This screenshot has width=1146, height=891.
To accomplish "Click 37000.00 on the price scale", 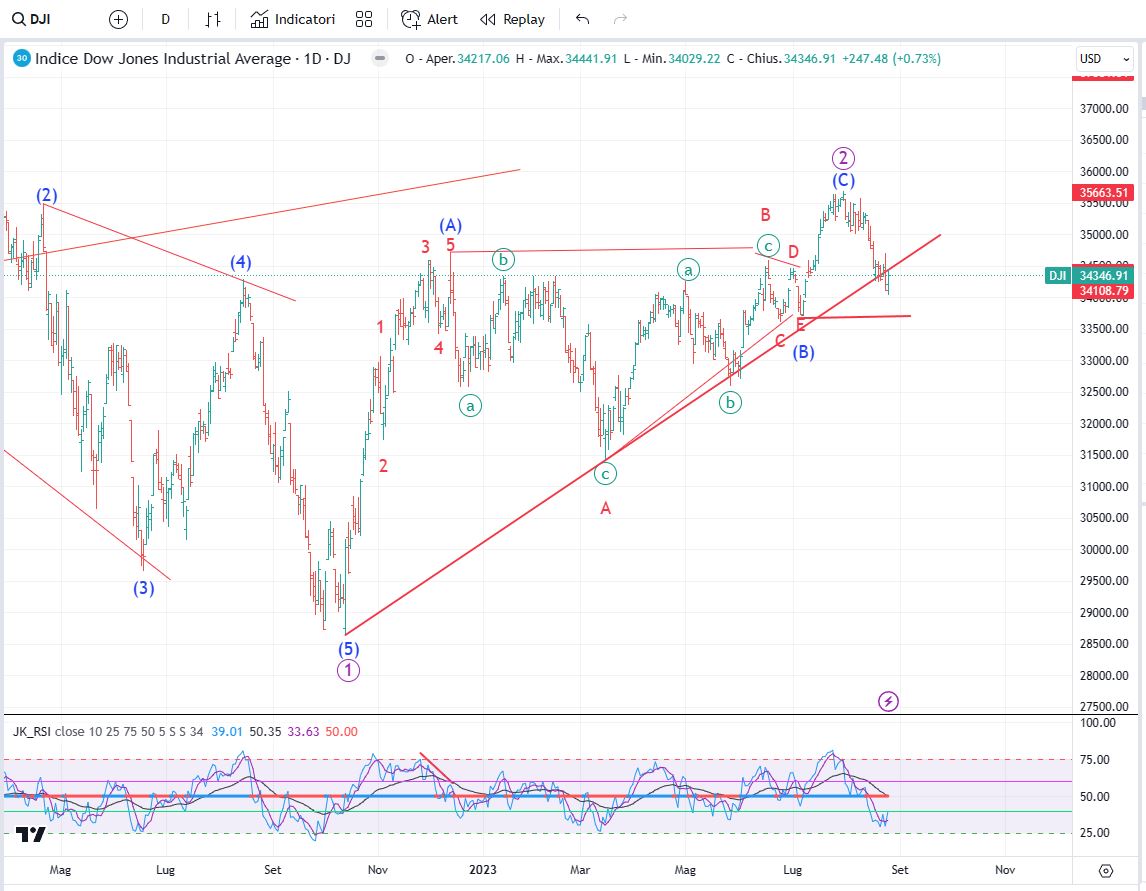I will tap(1104, 109).
